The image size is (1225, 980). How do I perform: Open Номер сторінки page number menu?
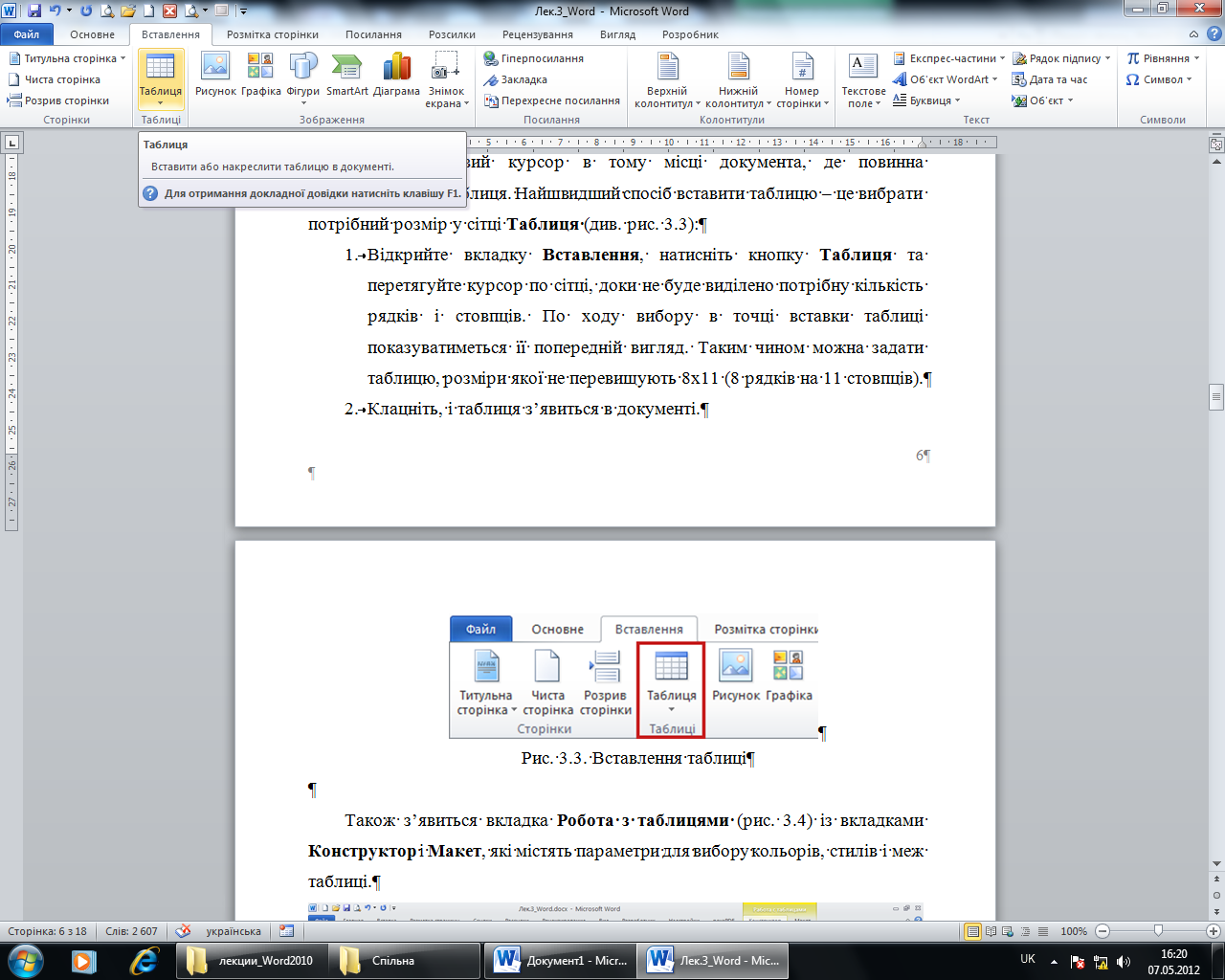tap(802, 80)
